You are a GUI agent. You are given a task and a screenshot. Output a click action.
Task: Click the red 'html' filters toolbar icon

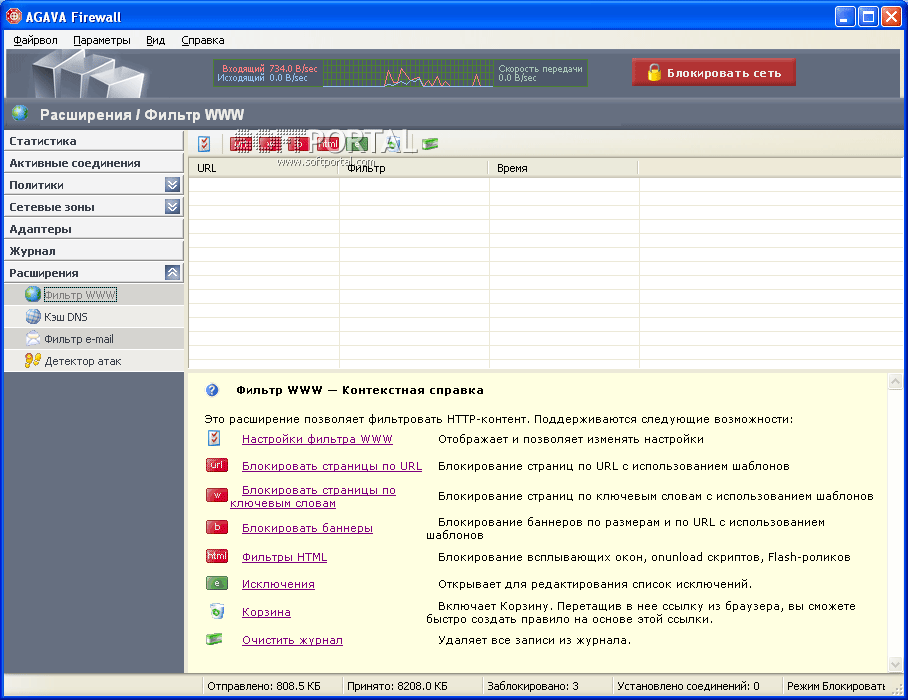click(x=327, y=144)
